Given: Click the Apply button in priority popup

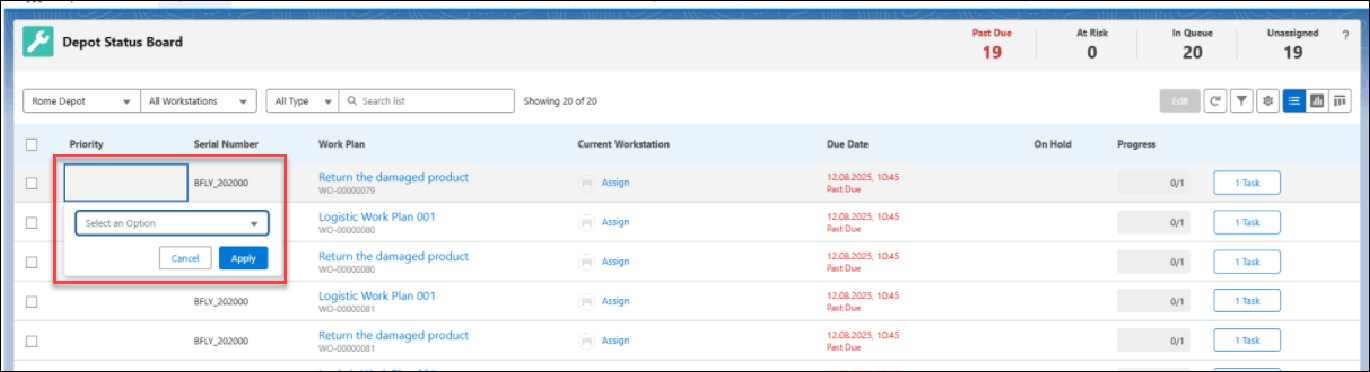Looking at the screenshot, I should point(244,258).
